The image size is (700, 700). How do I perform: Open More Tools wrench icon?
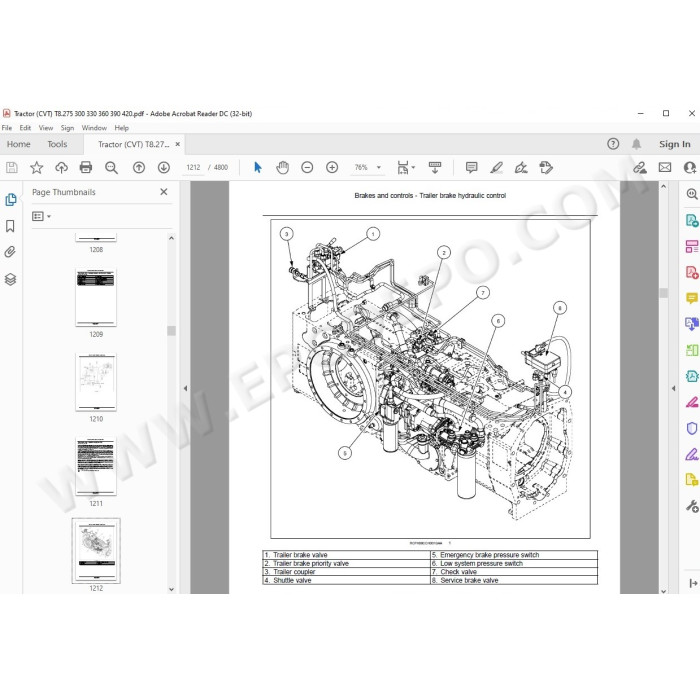coord(692,506)
